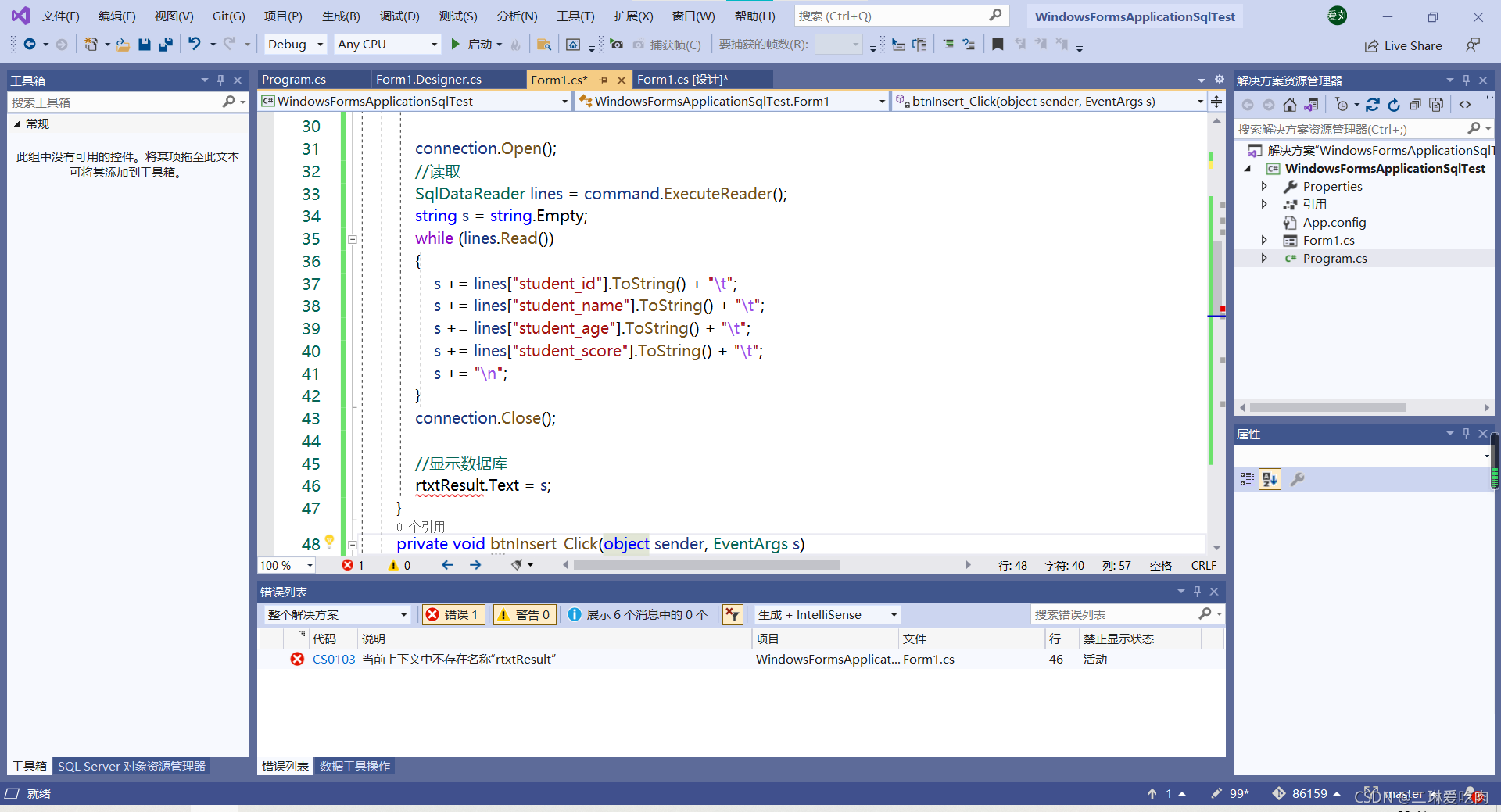Click the navigate backward arrow in toolbar
Viewport: 1501px width, 812px height.
pyautogui.click(x=30, y=45)
